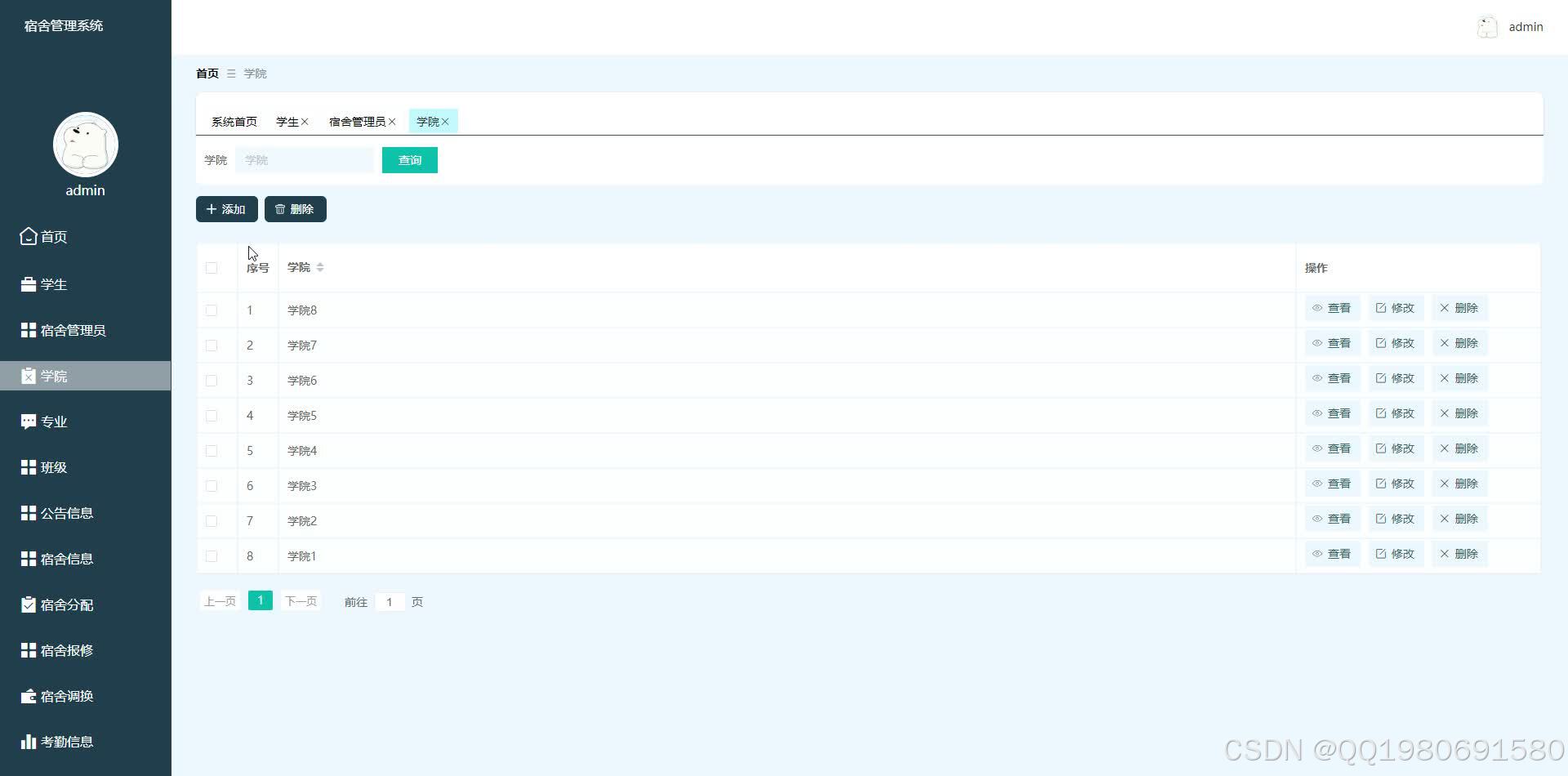1568x776 pixels.
Task: Tick the checkbox for 学院5 row
Action: coord(212,416)
